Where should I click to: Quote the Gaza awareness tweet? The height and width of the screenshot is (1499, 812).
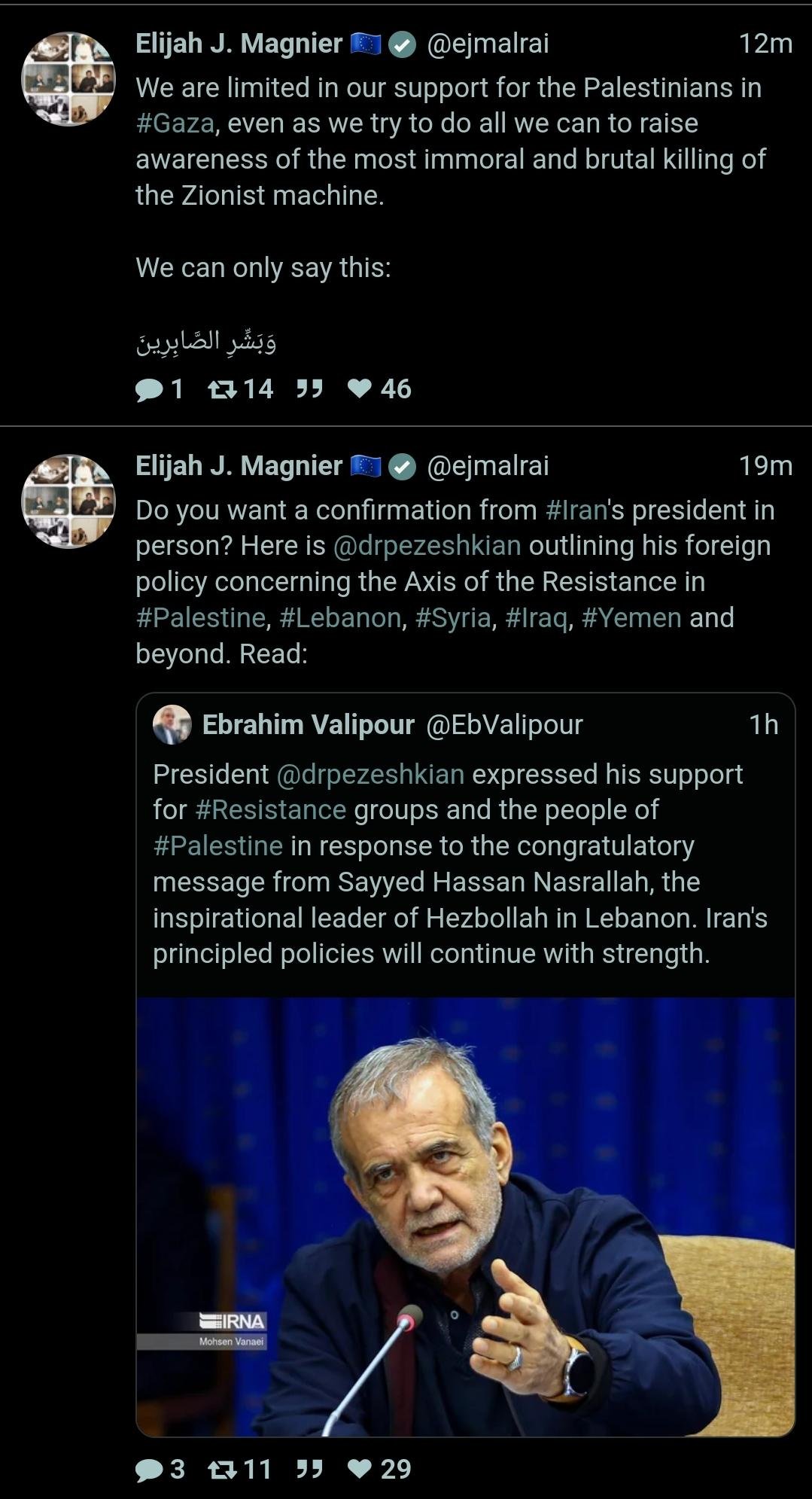309,389
